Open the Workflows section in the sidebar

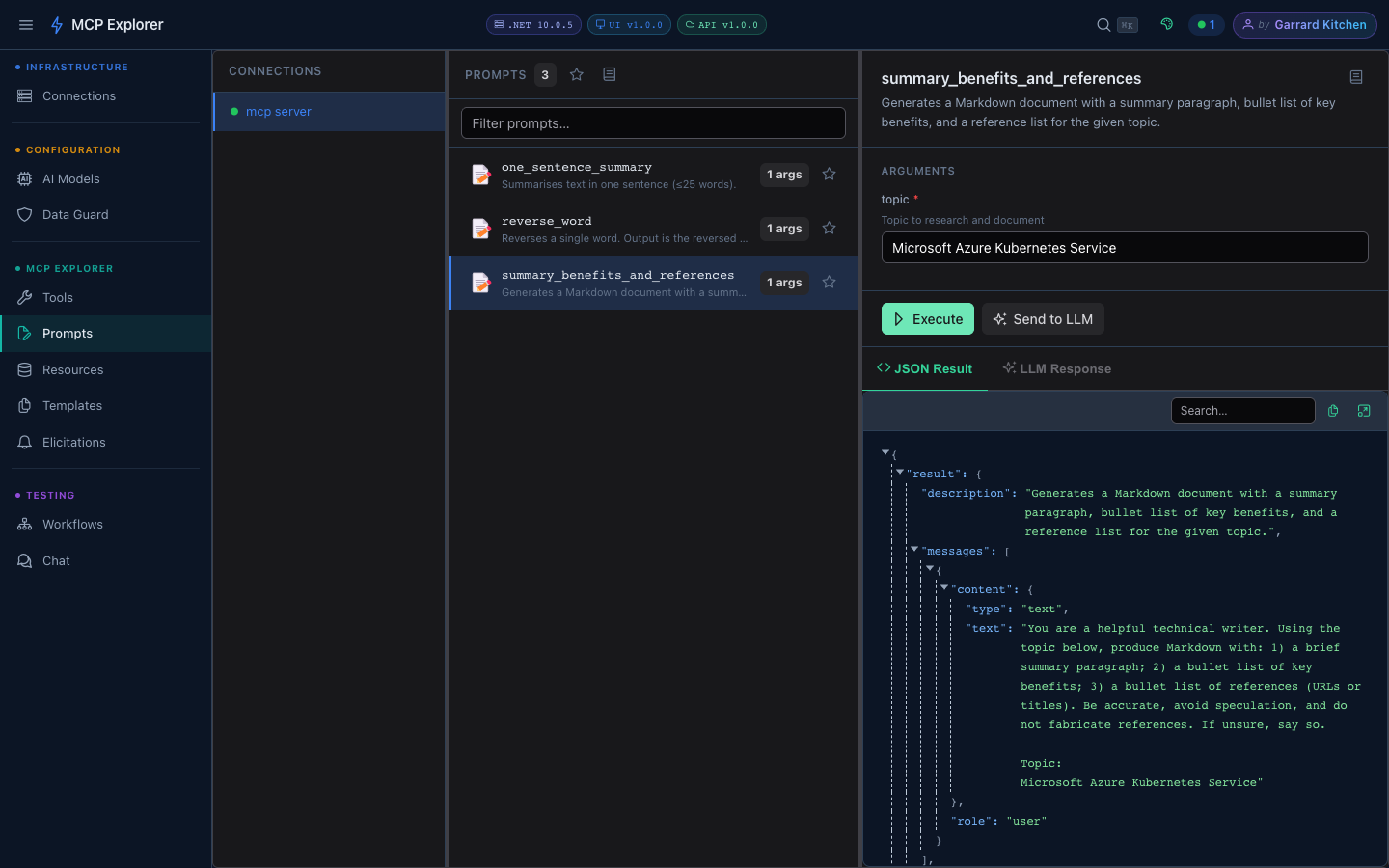pos(71,524)
